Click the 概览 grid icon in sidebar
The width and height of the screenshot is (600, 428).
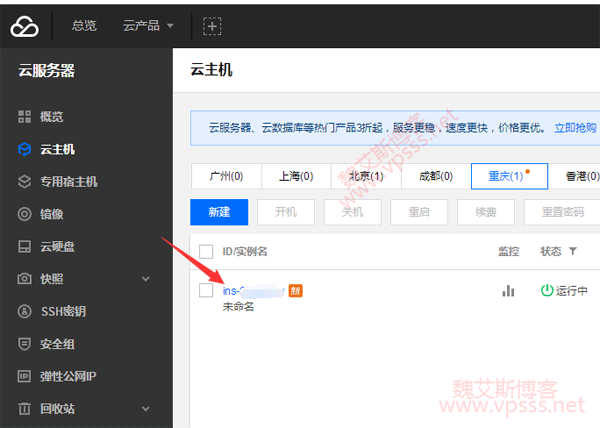(x=24, y=116)
